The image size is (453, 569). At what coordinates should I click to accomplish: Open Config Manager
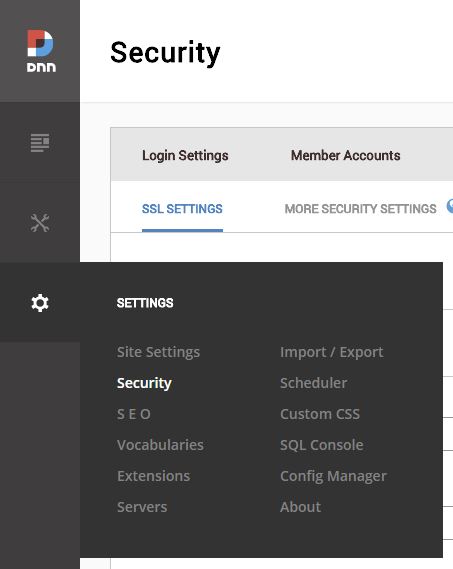(333, 476)
